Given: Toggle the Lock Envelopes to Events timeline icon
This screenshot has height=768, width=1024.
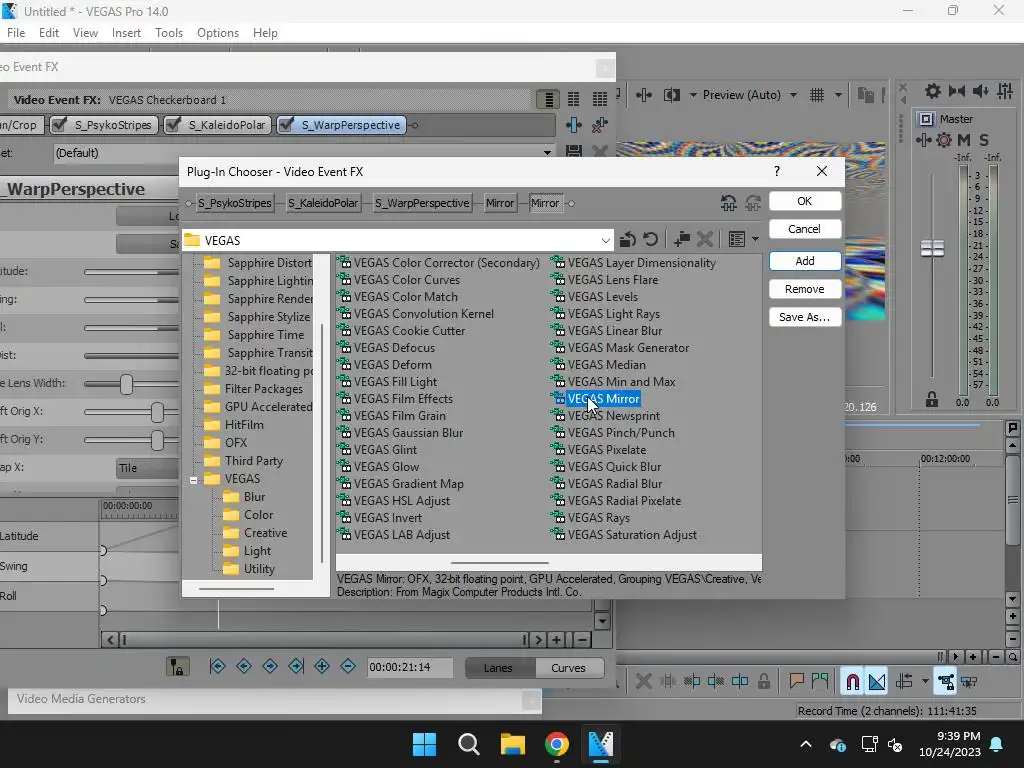Looking at the screenshot, I should [x=946, y=682].
